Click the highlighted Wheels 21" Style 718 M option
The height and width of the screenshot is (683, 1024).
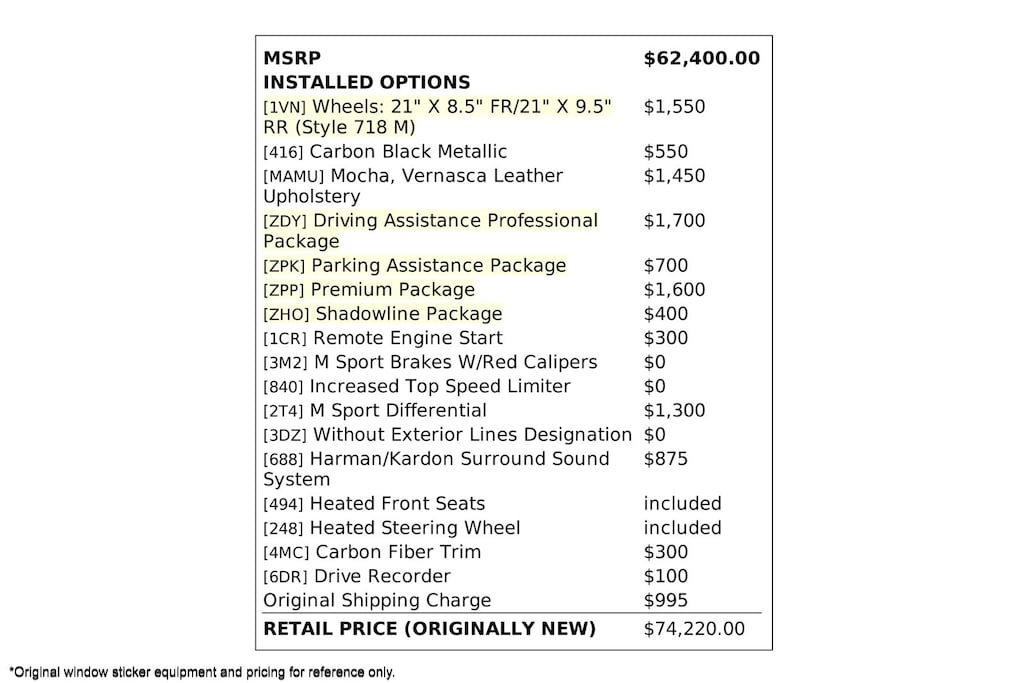[438, 116]
